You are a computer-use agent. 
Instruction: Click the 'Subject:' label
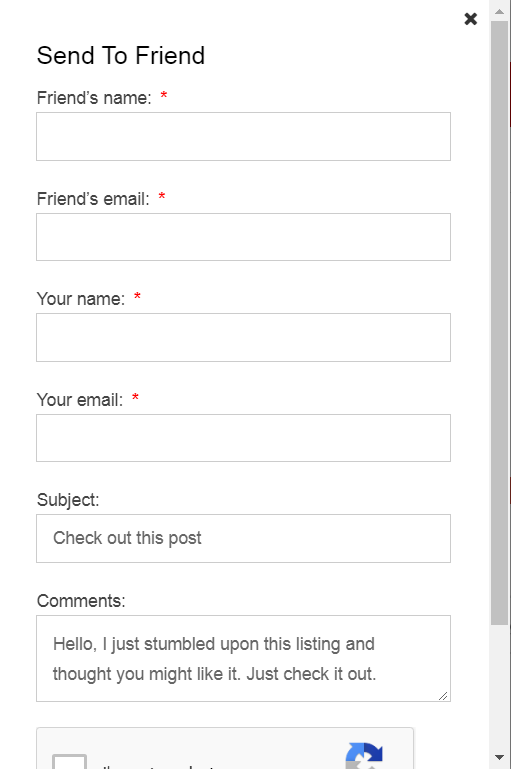(x=68, y=500)
